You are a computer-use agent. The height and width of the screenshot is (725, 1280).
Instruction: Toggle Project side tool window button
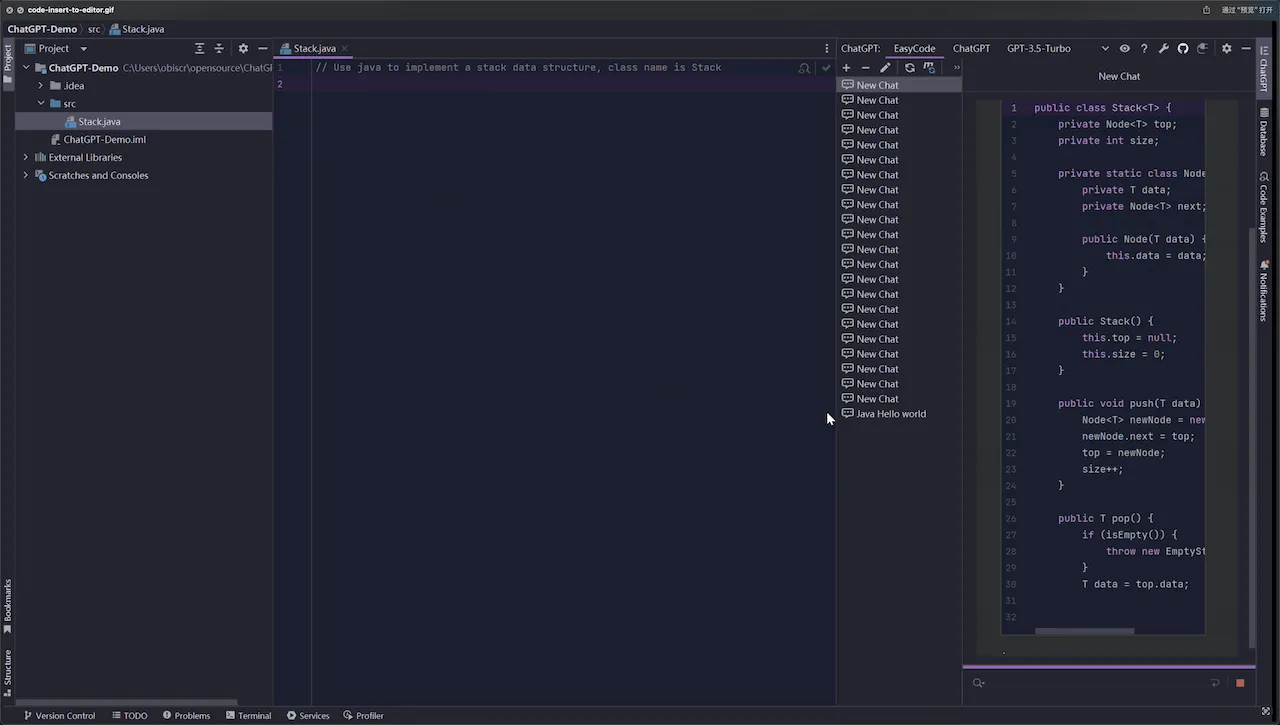point(8,63)
